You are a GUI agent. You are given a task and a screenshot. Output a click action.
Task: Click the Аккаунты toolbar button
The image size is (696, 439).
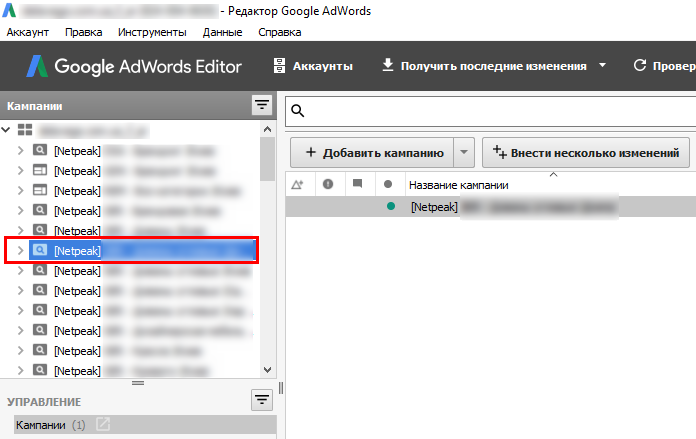pos(313,66)
